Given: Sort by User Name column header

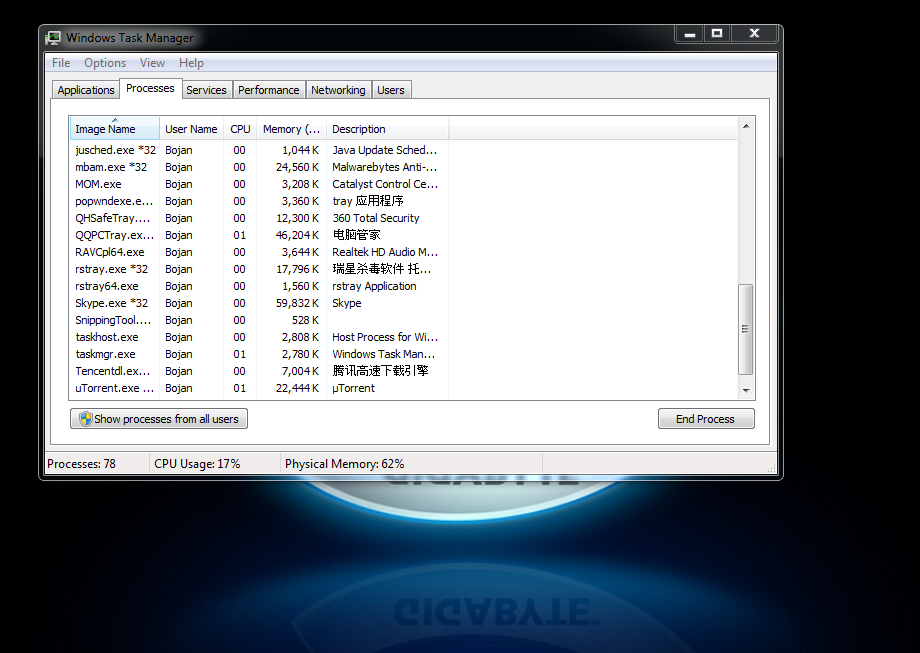Looking at the screenshot, I should pyautogui.click(x=191, y=129).
